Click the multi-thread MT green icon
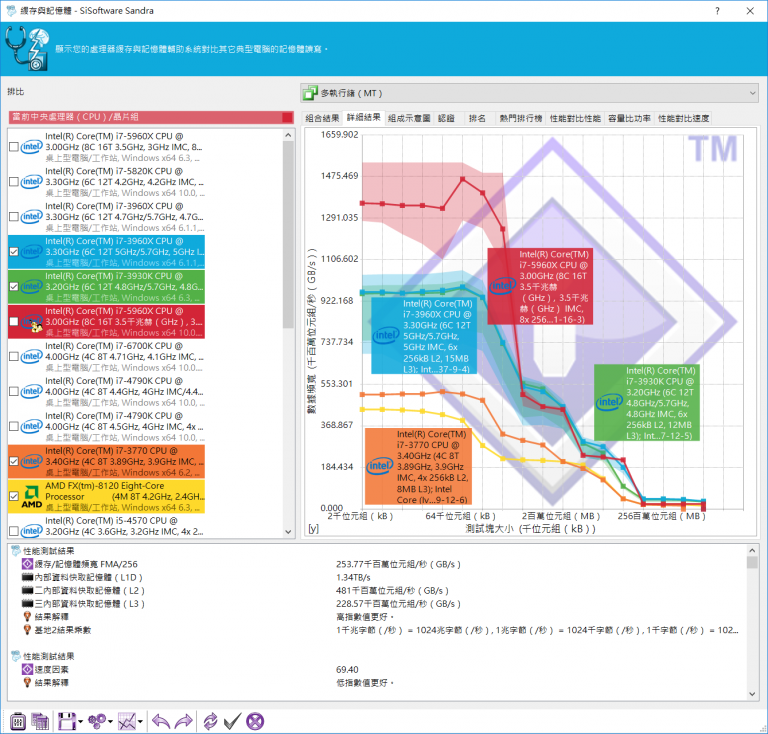This screenshot has width=768, height=734. click(310, 93)
